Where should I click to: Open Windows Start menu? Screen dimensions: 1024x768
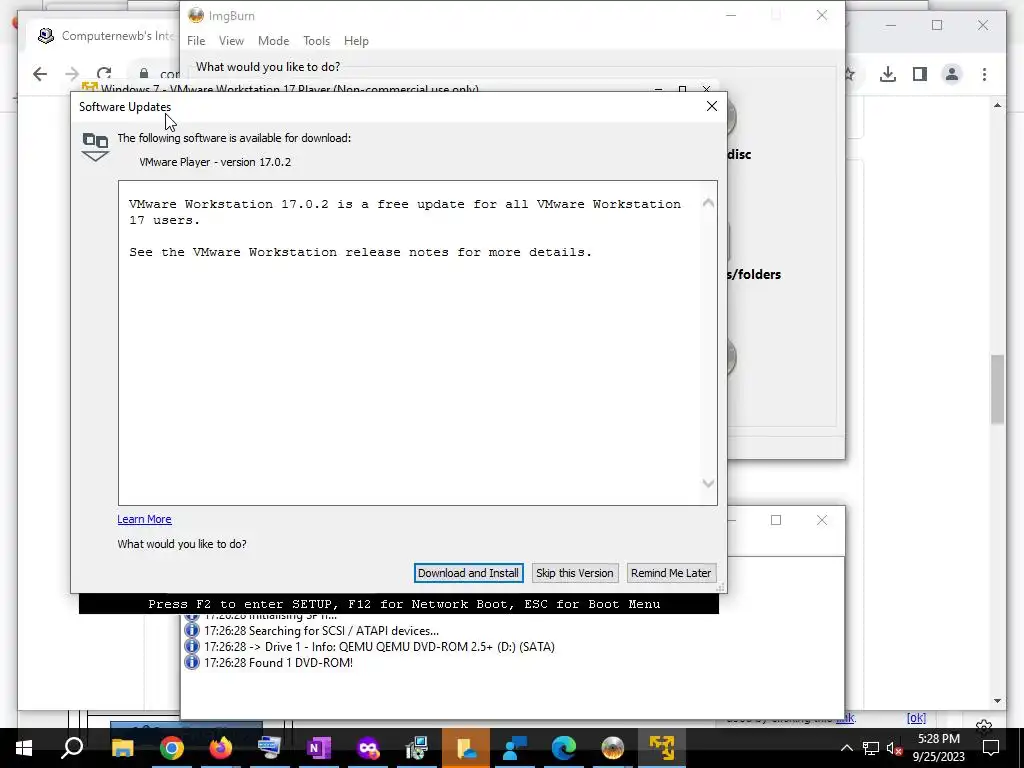(24, 748)
